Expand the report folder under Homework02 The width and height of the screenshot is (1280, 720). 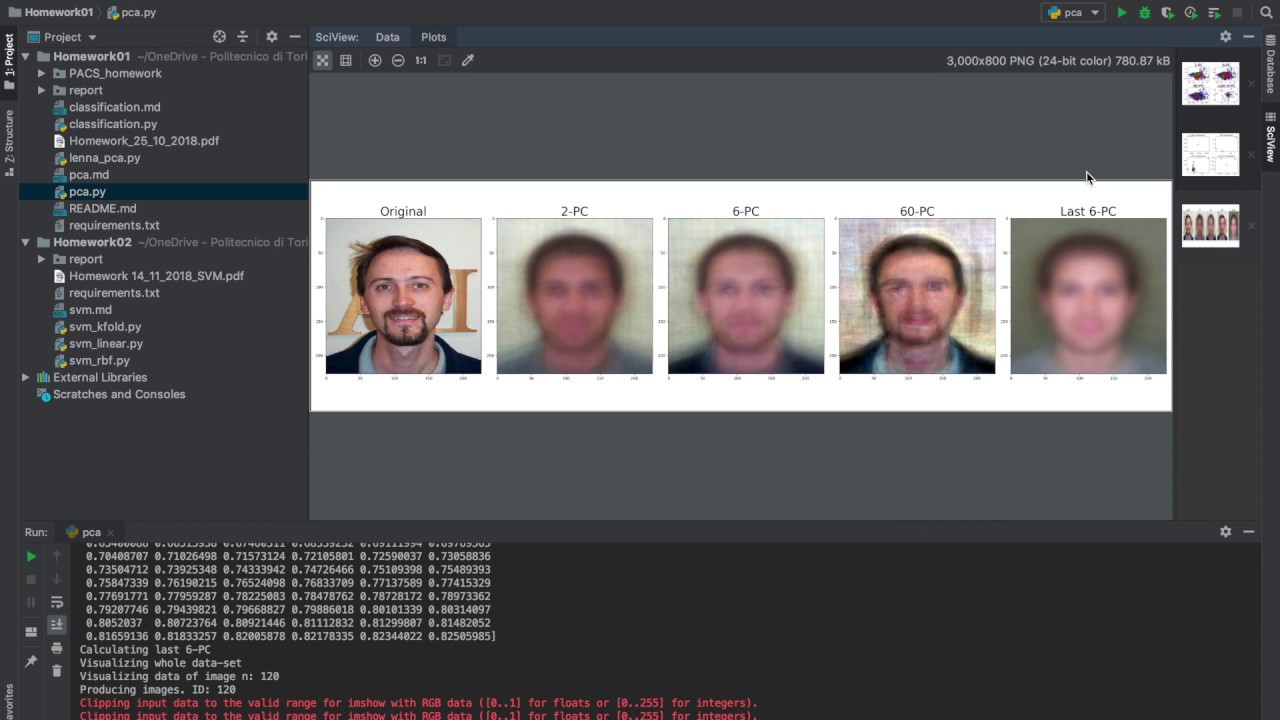tap(42, 260)
